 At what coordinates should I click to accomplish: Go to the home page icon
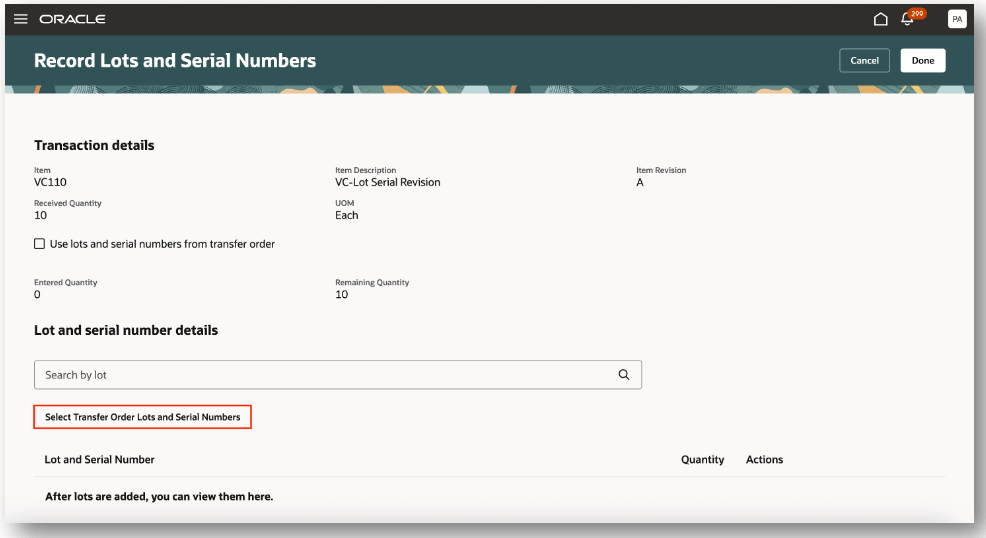coord(880,19)
